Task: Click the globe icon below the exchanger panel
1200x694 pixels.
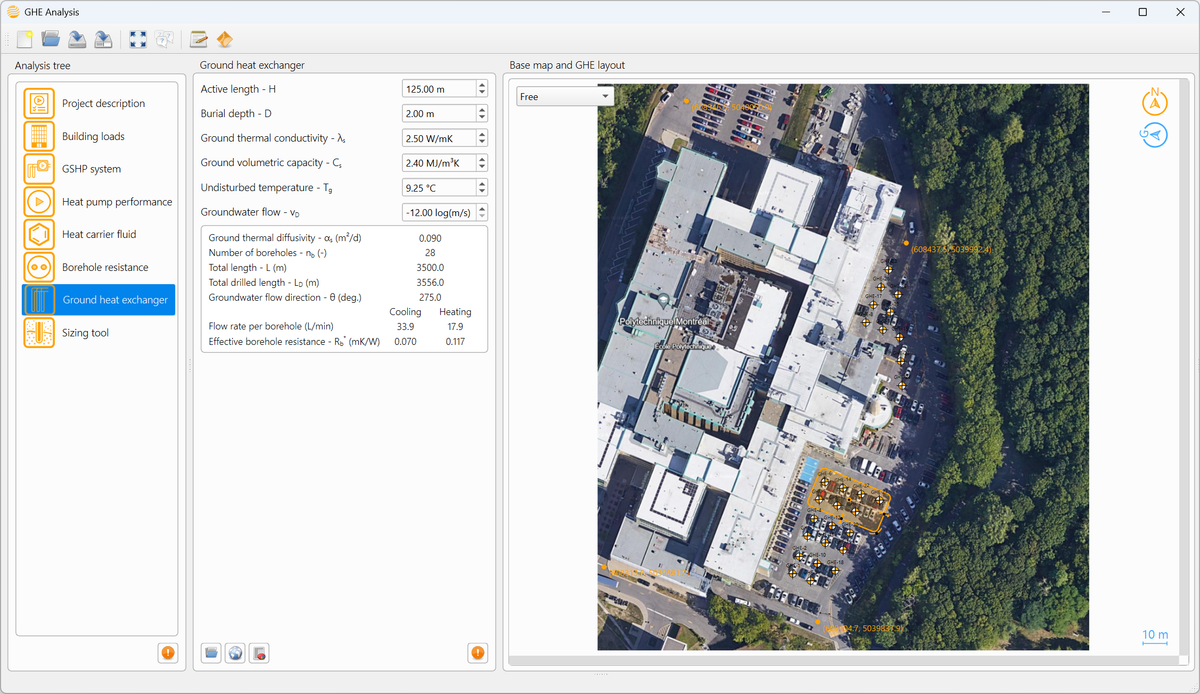Action: [235, 654]
